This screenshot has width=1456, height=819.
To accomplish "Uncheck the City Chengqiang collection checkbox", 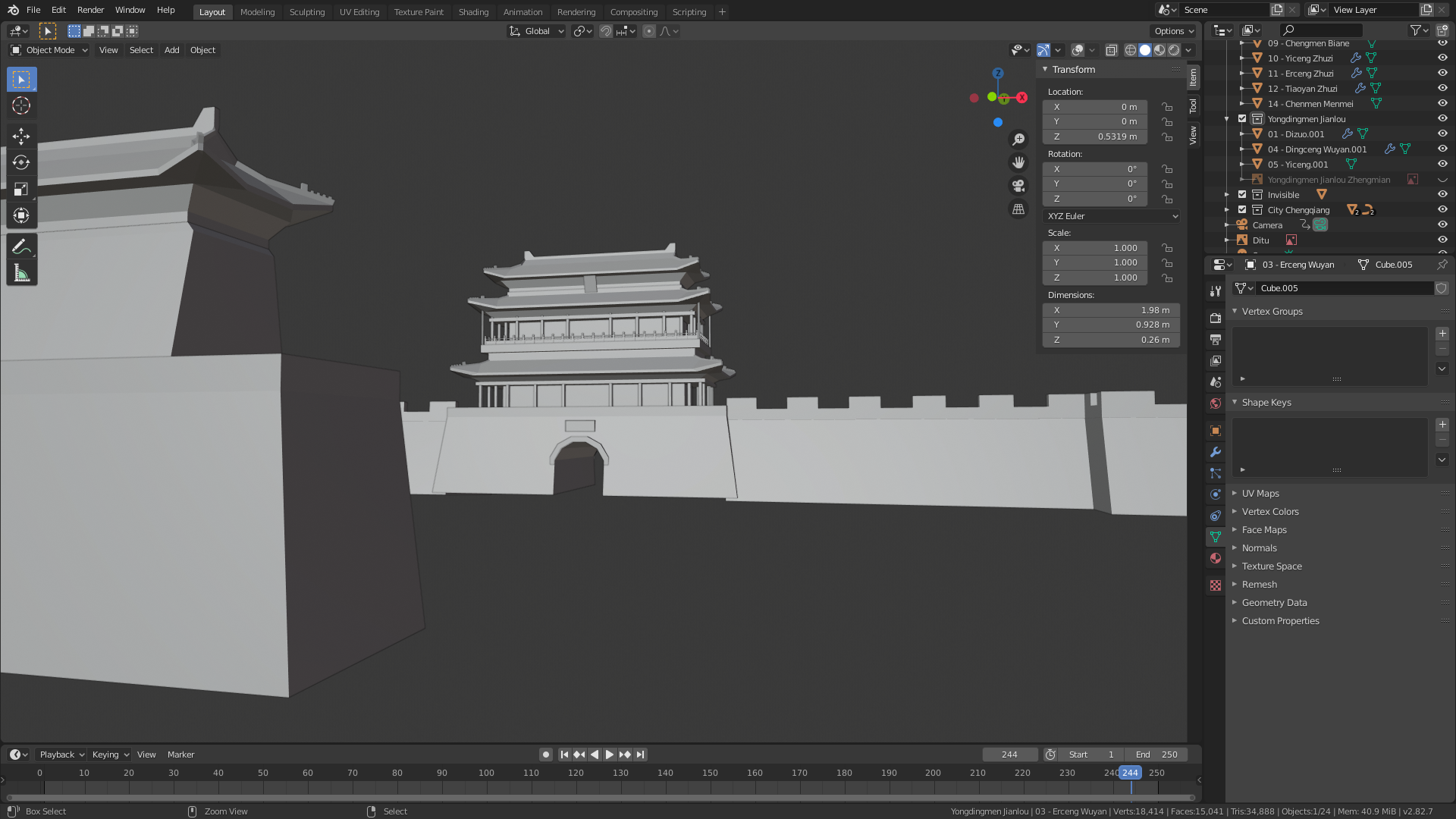I will pyautogui.click(x=1242, y=209).
